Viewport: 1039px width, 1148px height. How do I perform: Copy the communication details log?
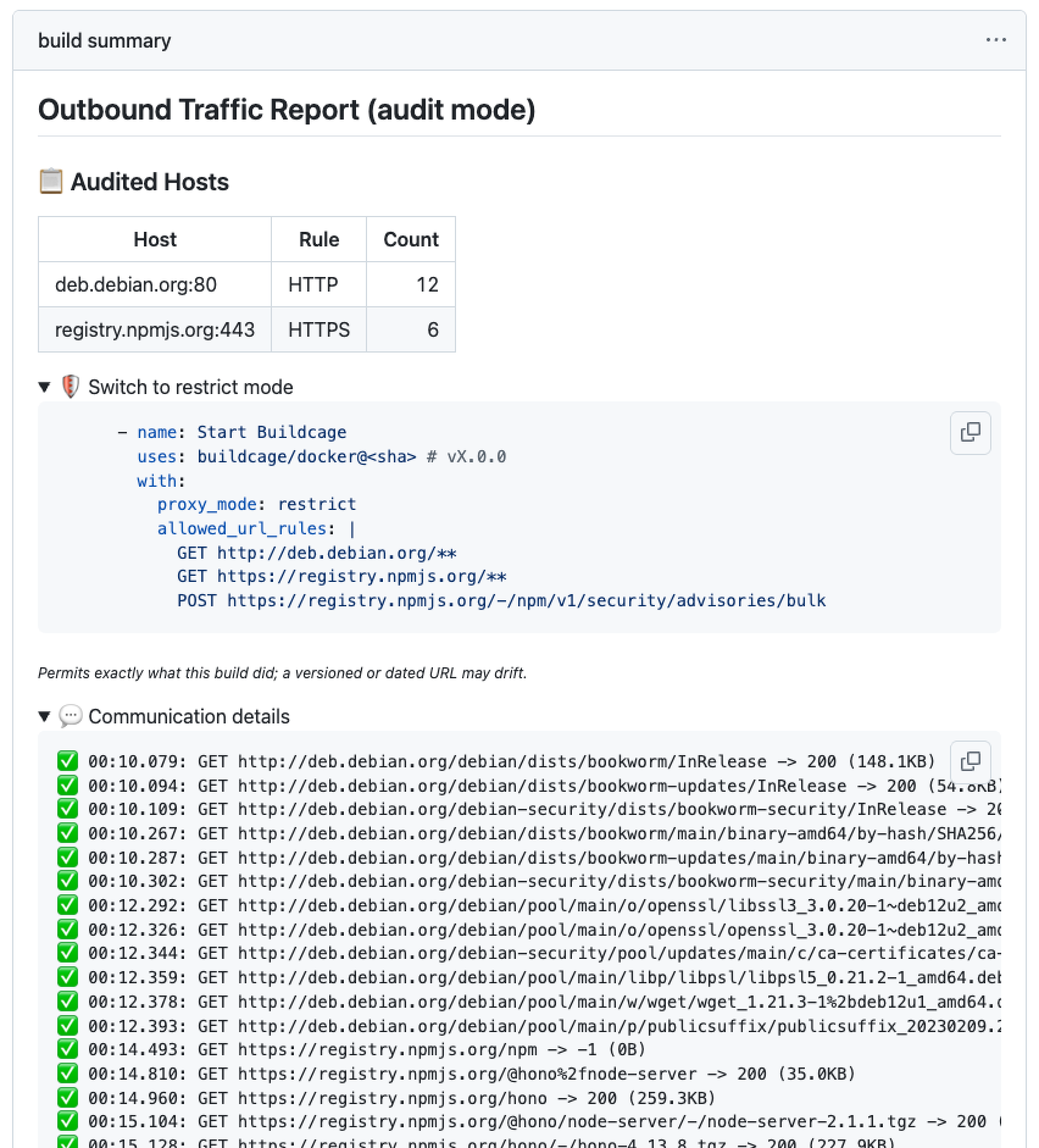tap(970, 762)
